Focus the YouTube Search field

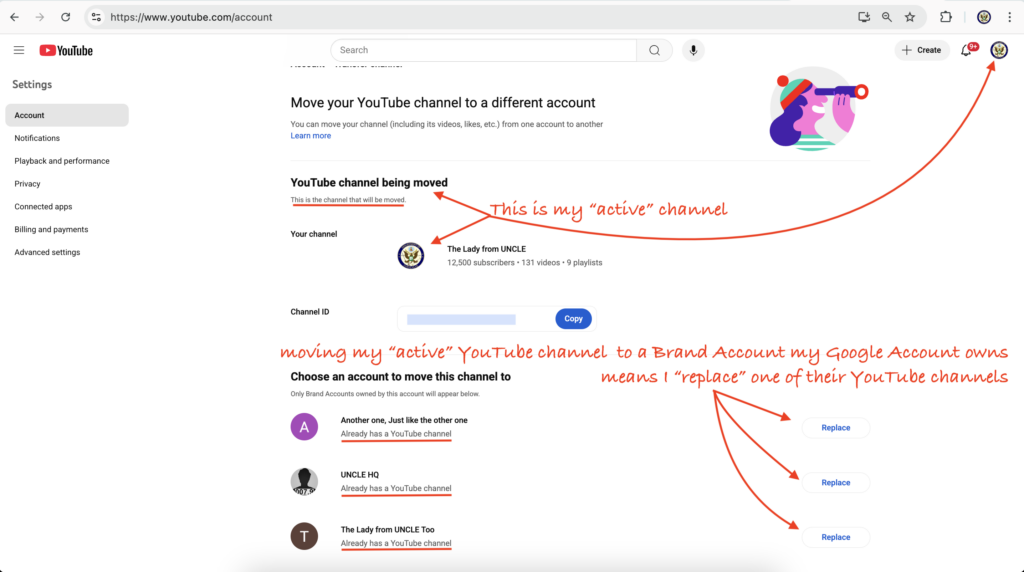pyautogui.click(x=483, y=50)
